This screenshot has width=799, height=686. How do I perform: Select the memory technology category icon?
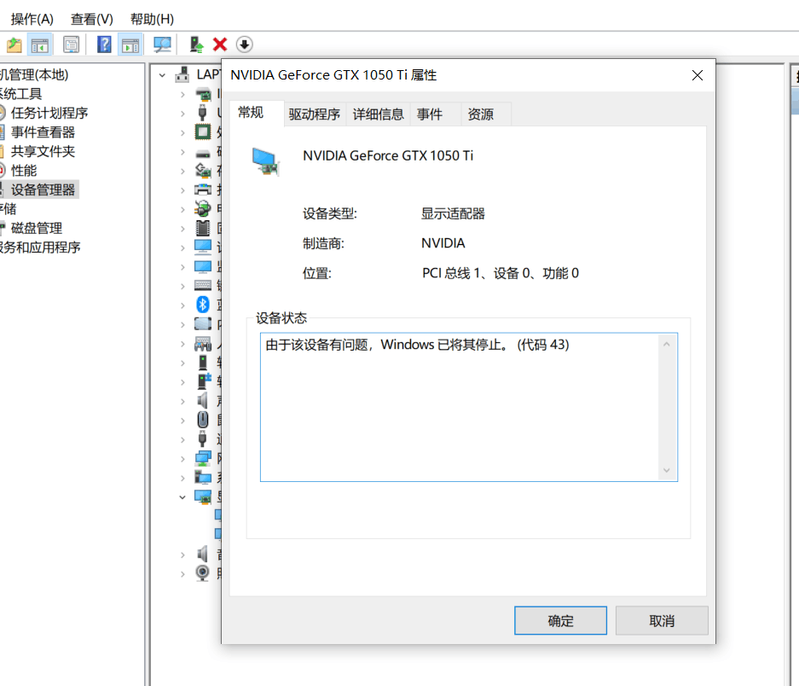point(203,228)
